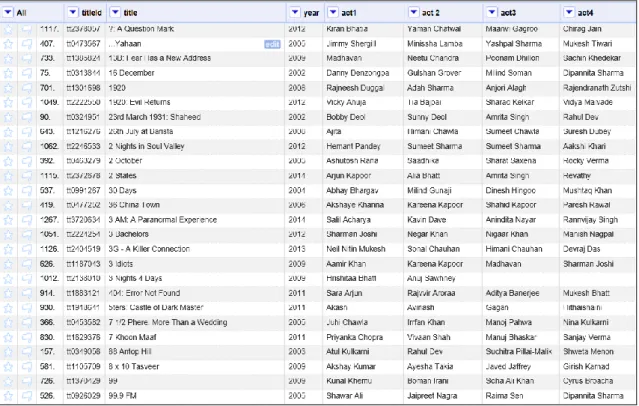Image resolution: width=639 pixels, height=406 pixels.
Task: Click the edit button on ...Yahaan cell
Action: 272,44
